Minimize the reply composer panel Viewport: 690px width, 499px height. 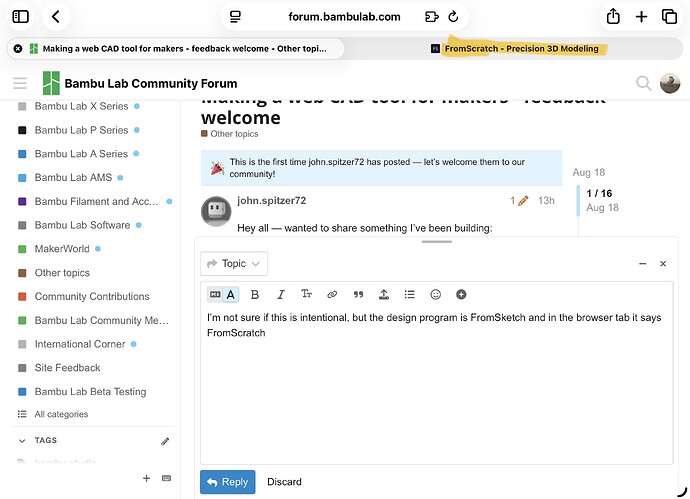pos(642,264)
